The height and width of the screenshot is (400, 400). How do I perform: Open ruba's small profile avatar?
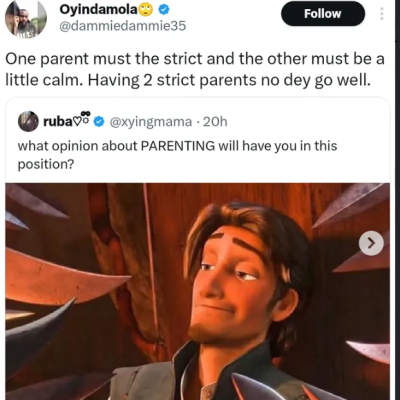(28, 121)
